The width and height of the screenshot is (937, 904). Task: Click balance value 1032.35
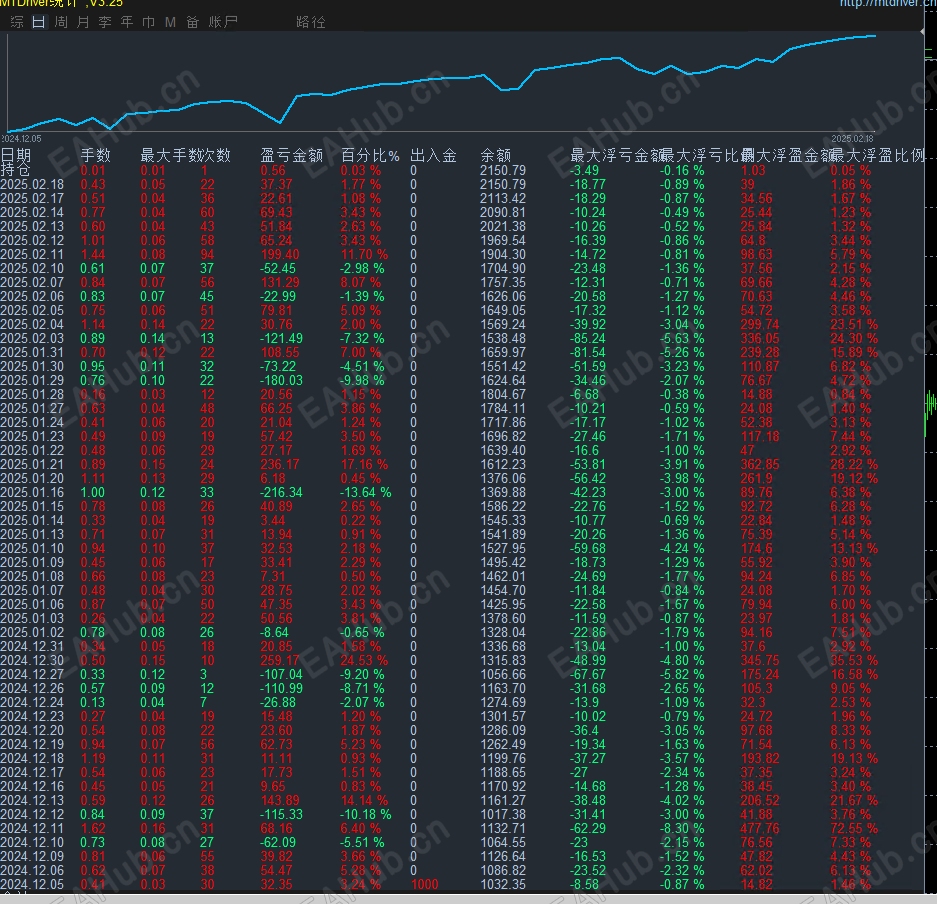pos(503,884)
